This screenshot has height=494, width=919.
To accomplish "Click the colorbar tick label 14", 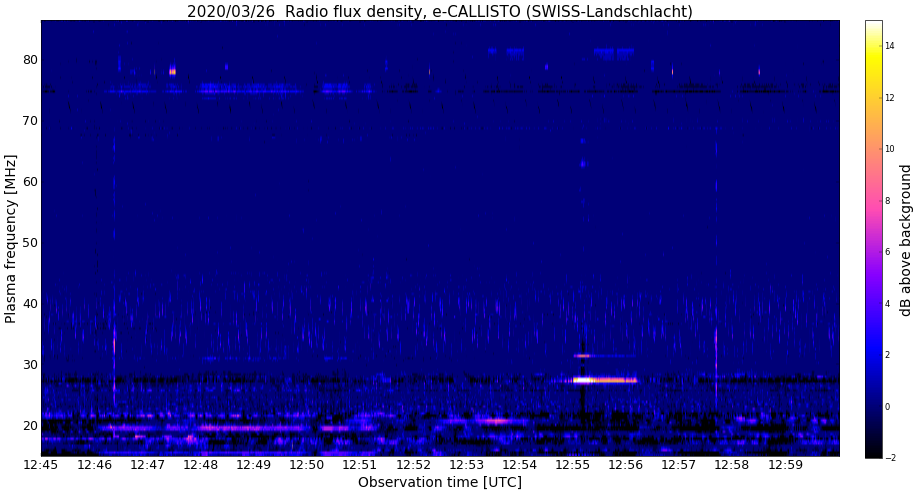I will 890,46.
